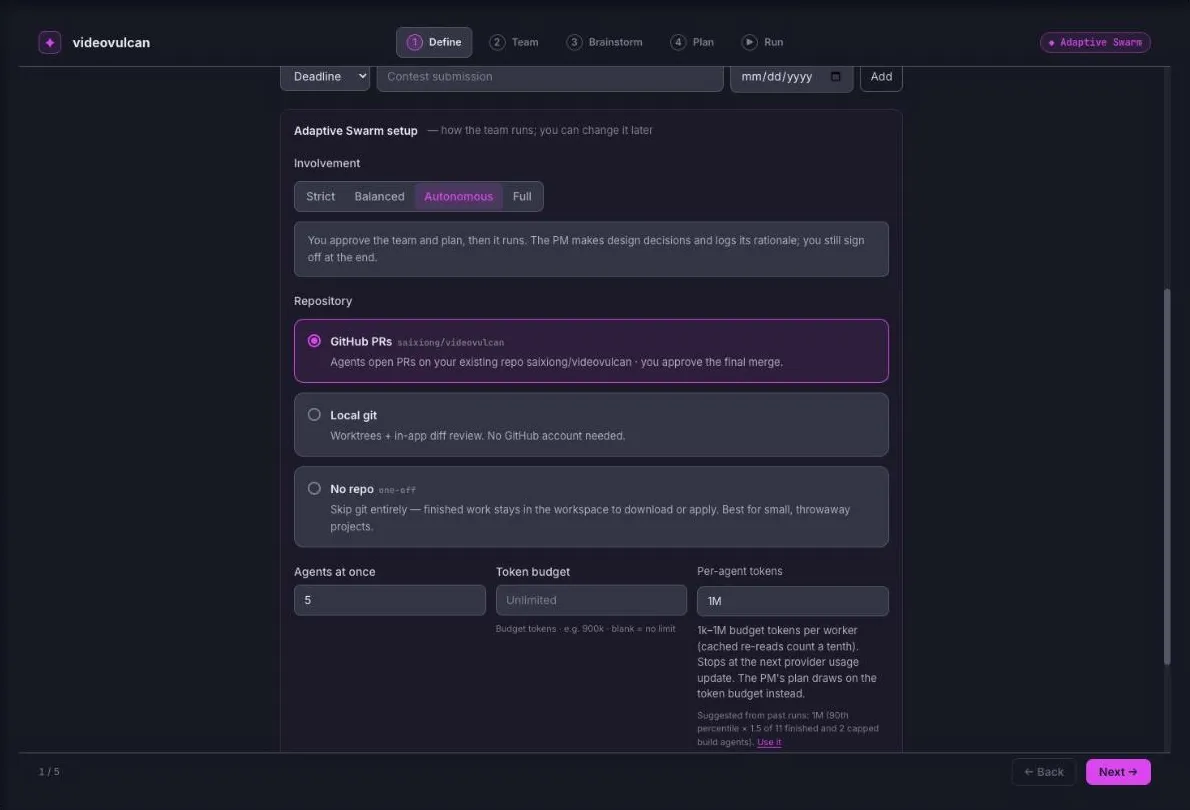The image size is (1190, 810).
Task: Click 'Worktrees + in-app diff review' description
Action: click(x=477, y=436)
